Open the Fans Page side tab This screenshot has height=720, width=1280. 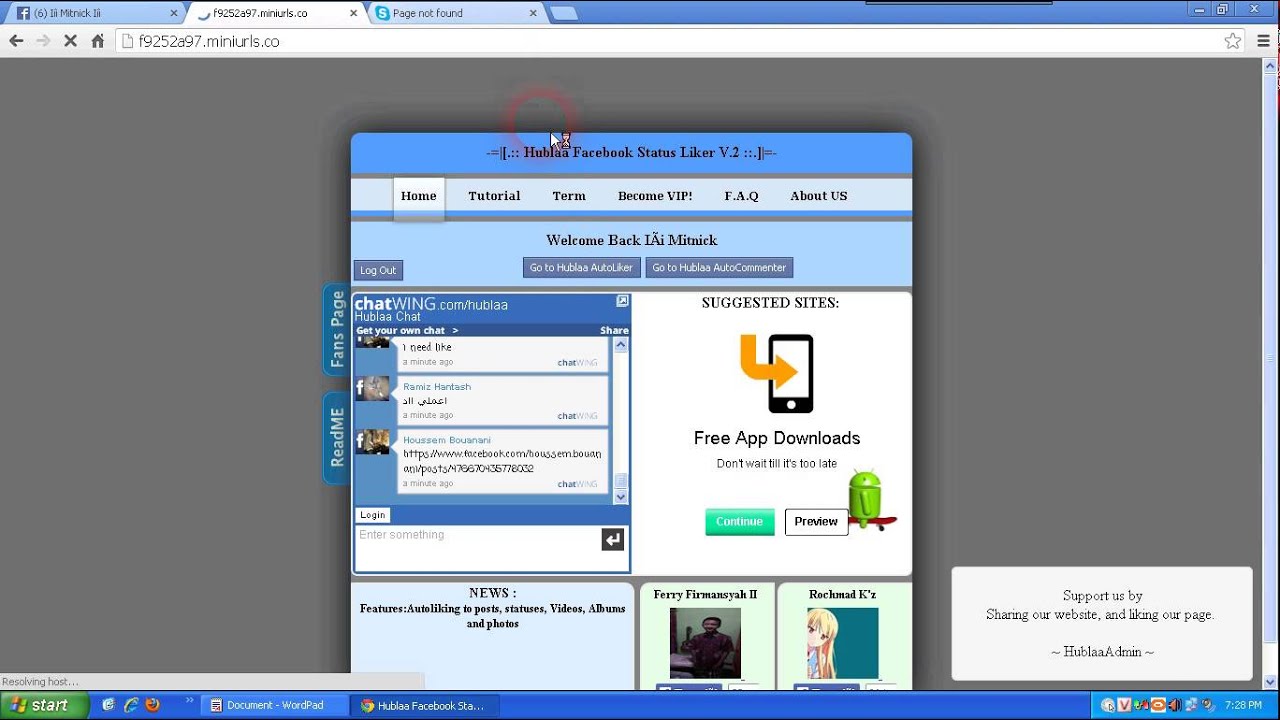point(337,330)
